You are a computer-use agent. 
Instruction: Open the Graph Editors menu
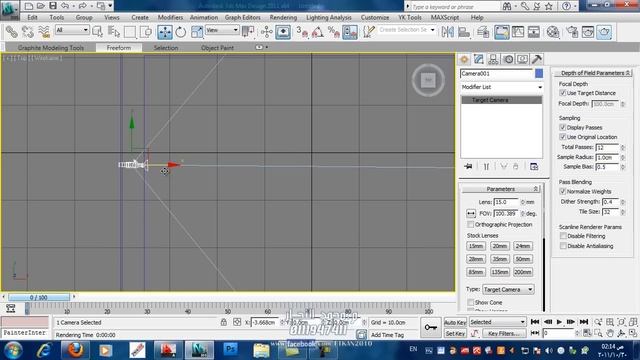coord(242,18)
